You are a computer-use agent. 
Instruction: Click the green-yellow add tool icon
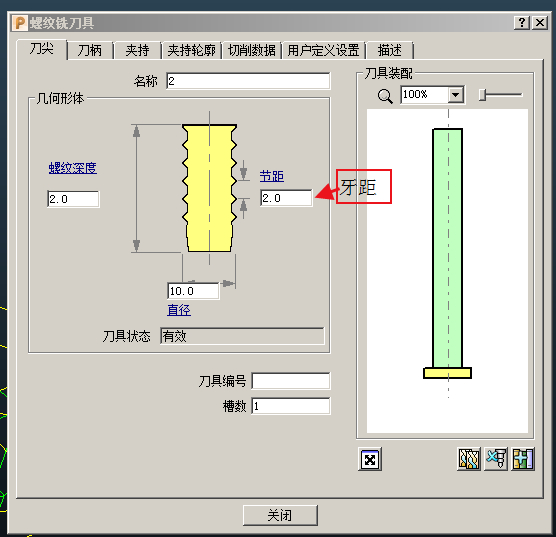pos(523,459)
